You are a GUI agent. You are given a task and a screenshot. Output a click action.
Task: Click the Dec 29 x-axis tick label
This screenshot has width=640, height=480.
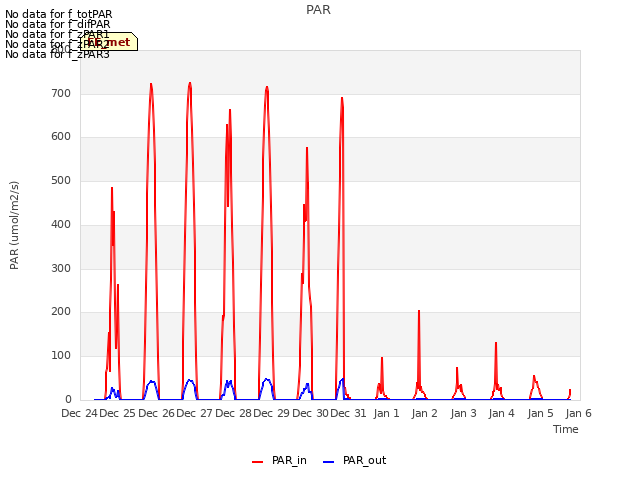(x=271, y=413)
